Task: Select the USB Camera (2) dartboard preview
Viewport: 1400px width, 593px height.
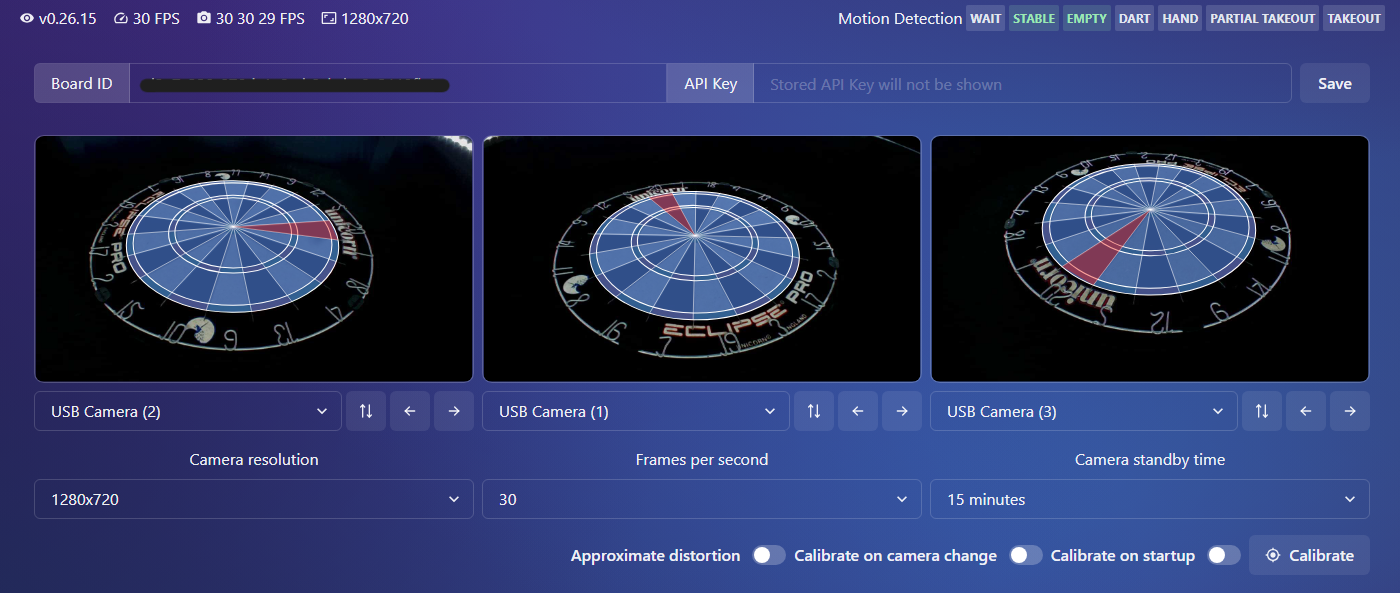Action: click(254, 259)
